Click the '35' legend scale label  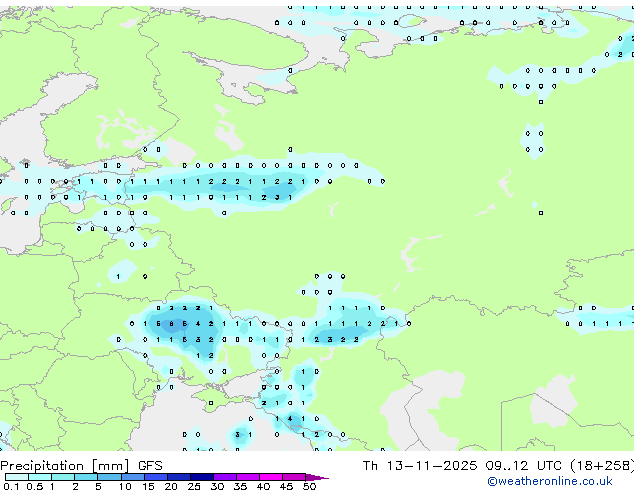pyautogui.click(x=241, y=486)
